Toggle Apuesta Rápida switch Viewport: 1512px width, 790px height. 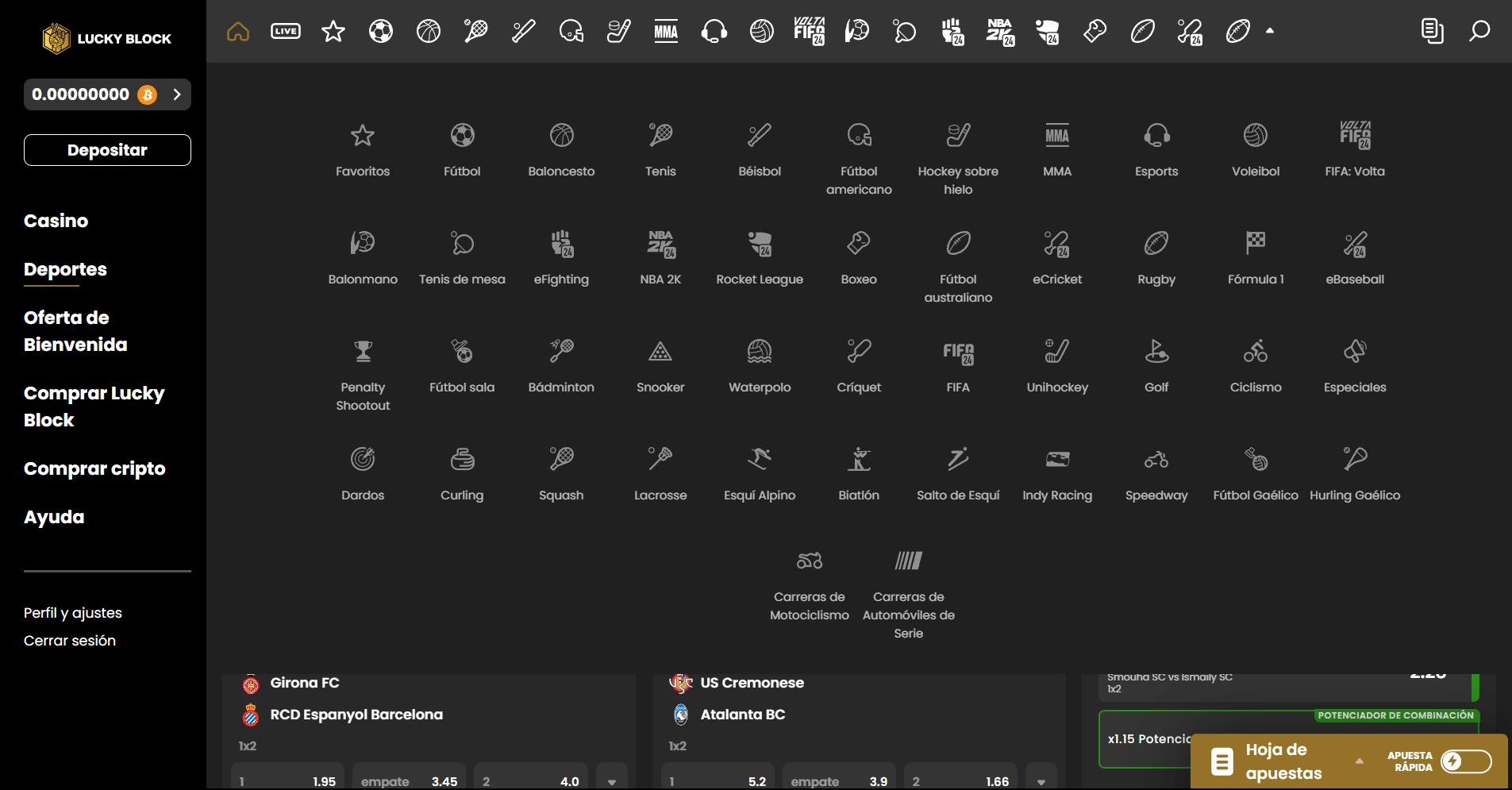[x=1466, y=761]
